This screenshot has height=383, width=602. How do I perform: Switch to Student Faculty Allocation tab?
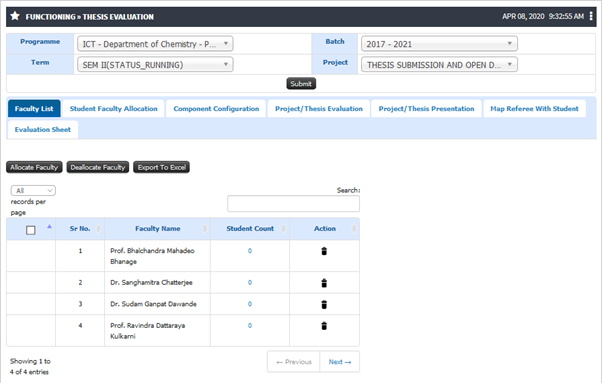114,109
